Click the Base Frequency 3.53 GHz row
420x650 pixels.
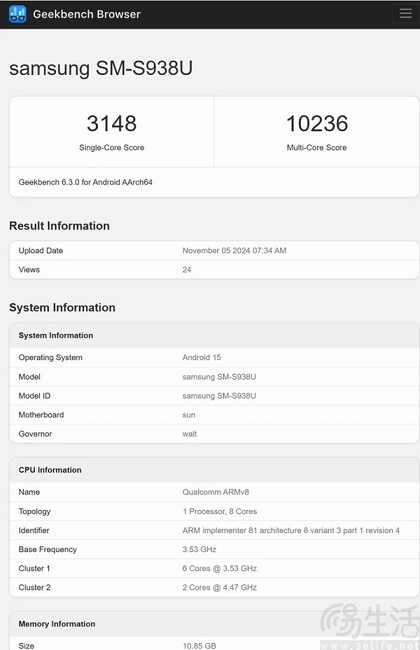pos(214,549)
